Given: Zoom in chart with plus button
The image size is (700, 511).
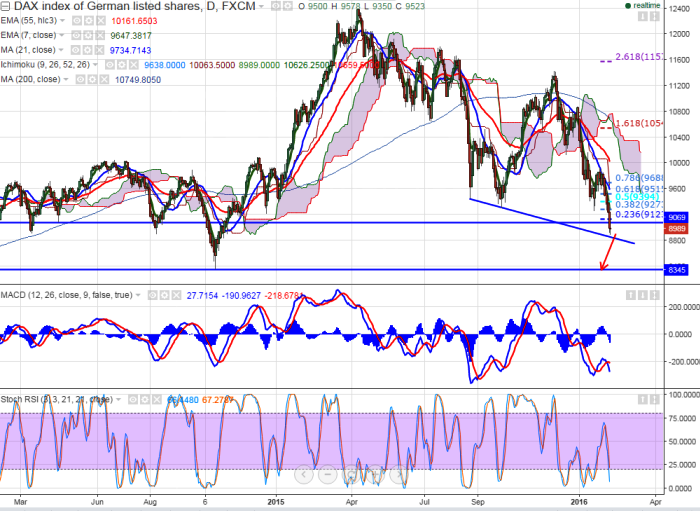Looking at the screenshot, I should 375,474.
